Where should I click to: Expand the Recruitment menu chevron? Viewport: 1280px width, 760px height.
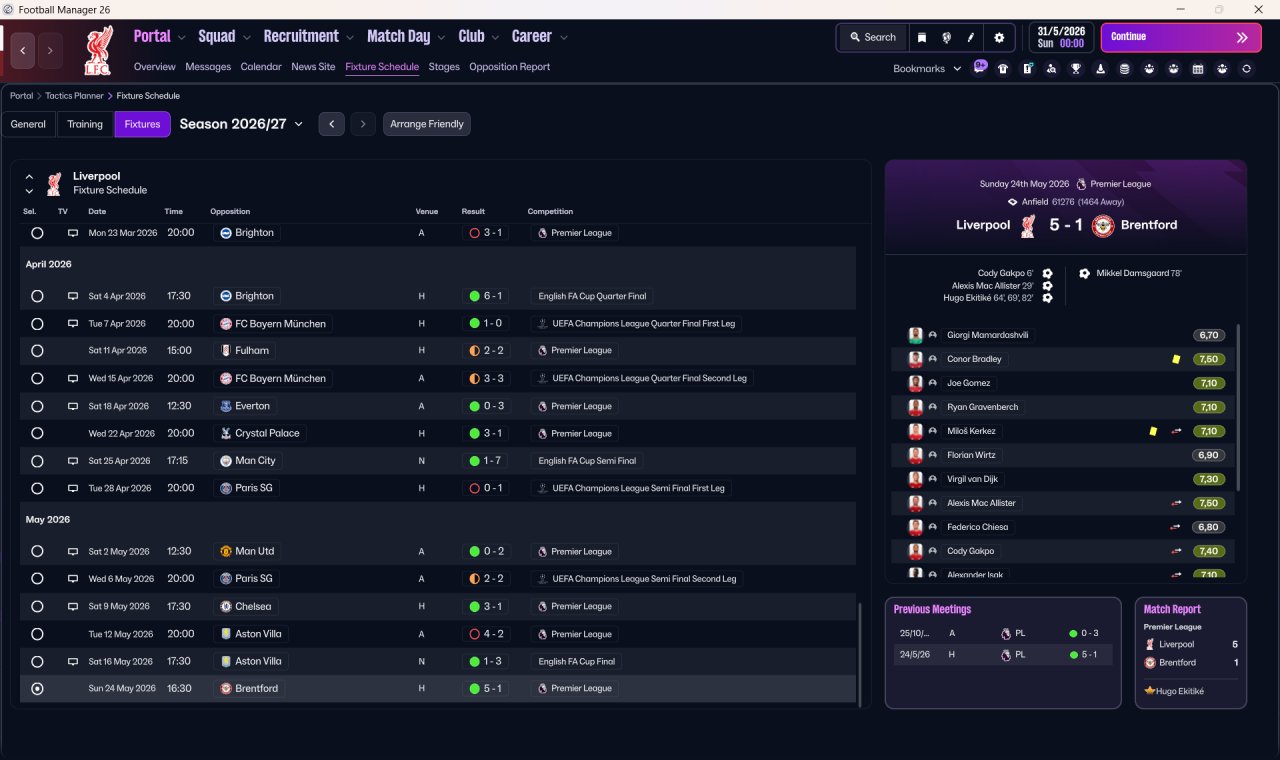350,38
